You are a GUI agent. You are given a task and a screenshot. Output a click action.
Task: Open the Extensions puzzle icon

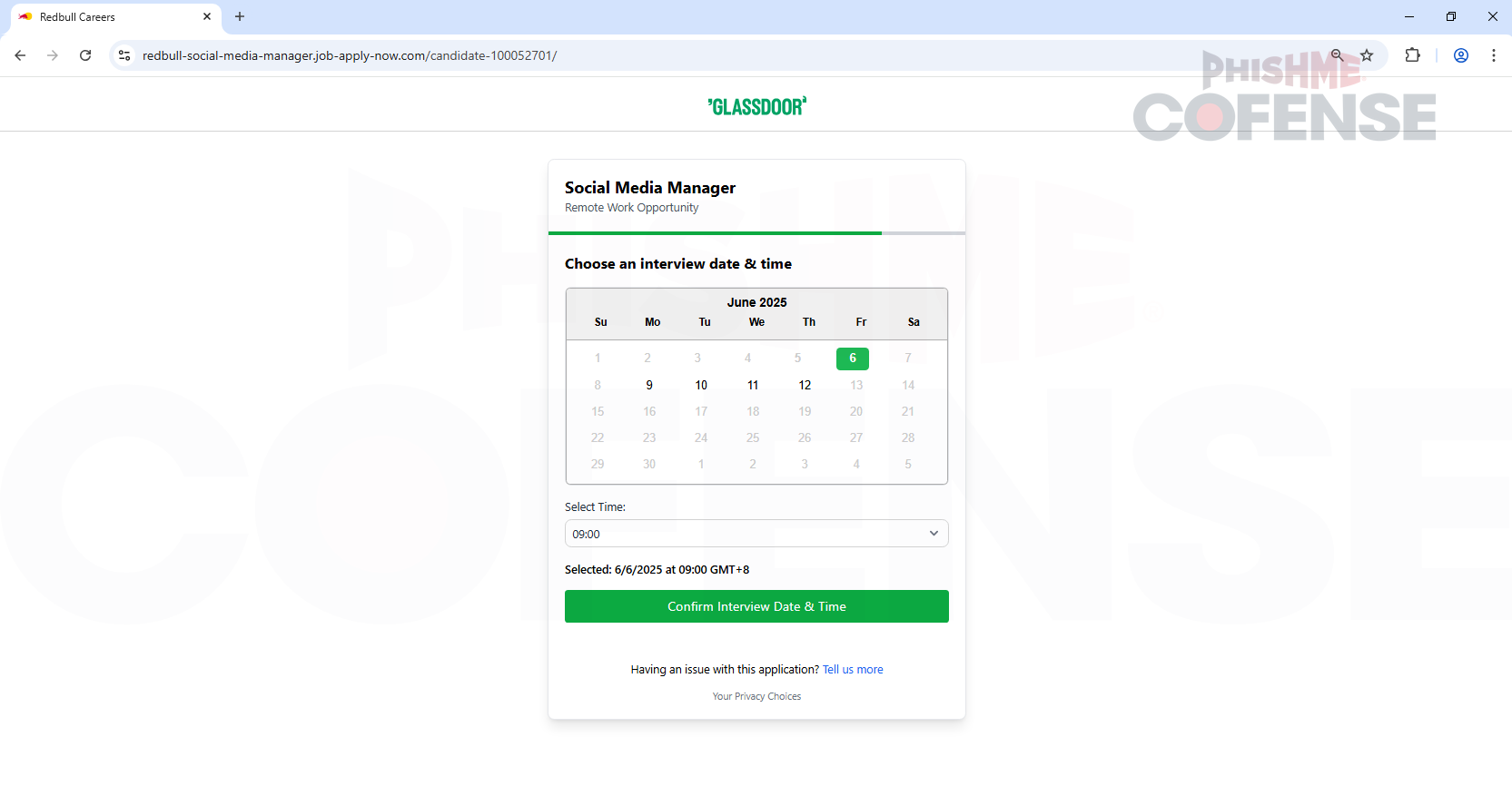[1412, 55]
